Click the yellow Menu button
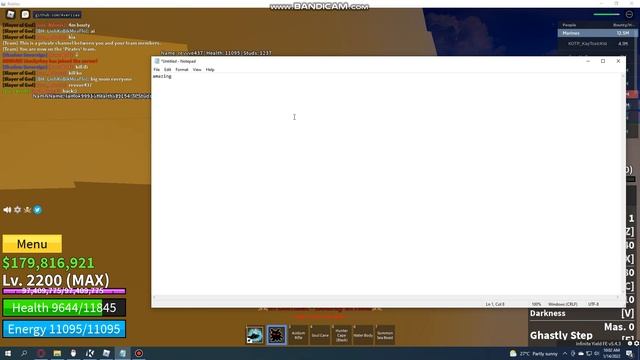Screen dimensions: 640x360 click(32, 244)
